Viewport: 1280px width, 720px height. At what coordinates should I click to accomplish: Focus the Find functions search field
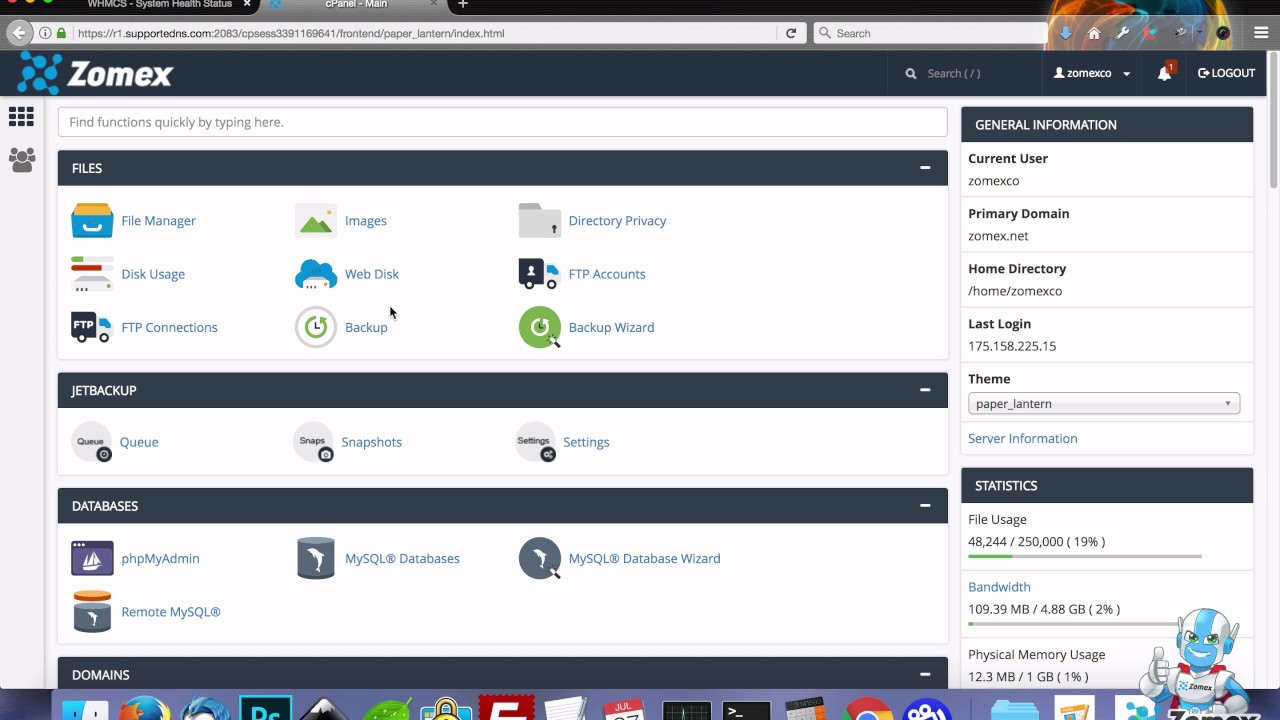pyautogui.click(x=502, y=122)
